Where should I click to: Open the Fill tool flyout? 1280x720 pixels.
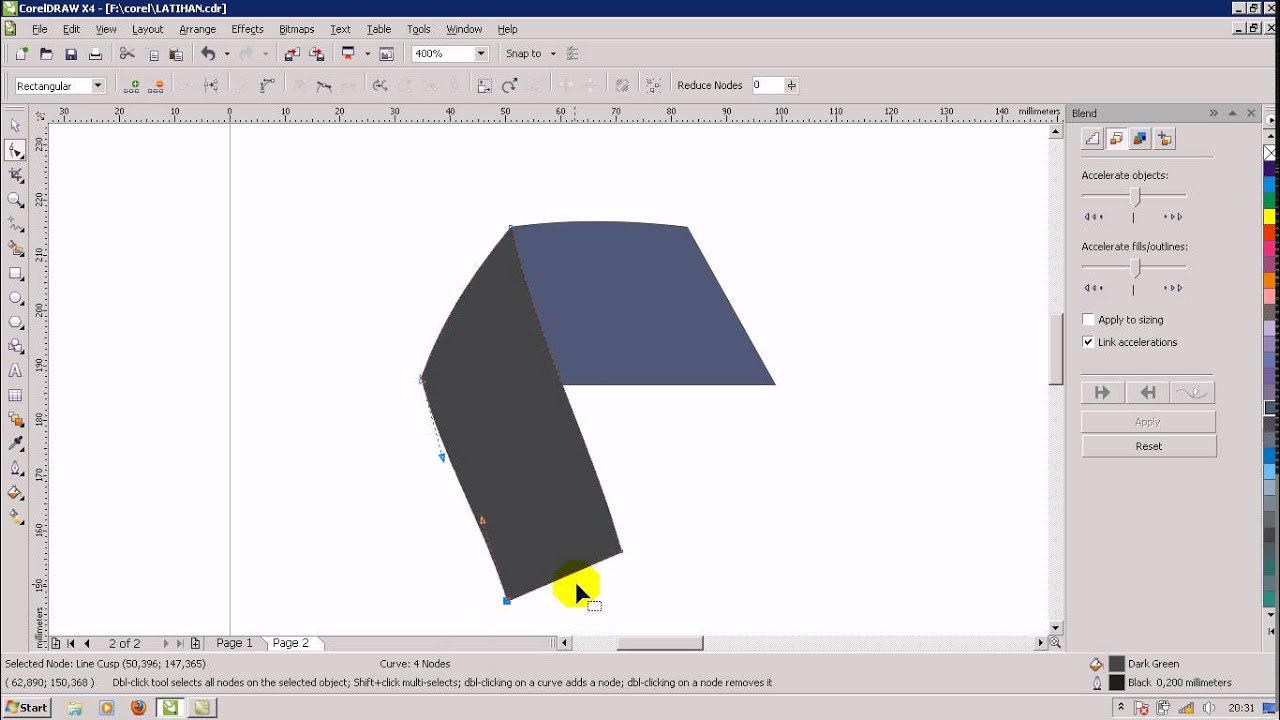point(15,493)
